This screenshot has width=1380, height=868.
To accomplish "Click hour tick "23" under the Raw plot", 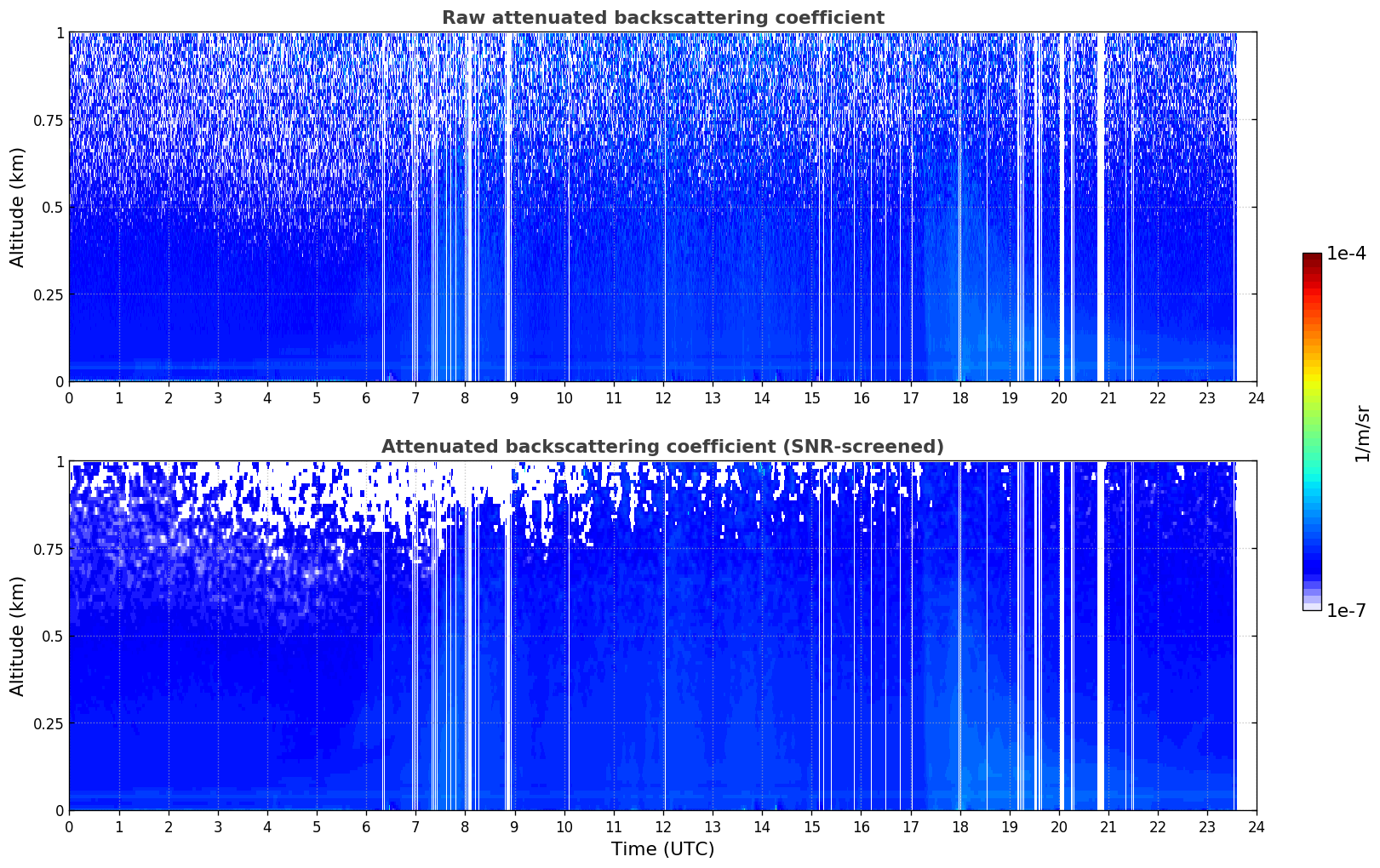I will tap(1207, 397).
